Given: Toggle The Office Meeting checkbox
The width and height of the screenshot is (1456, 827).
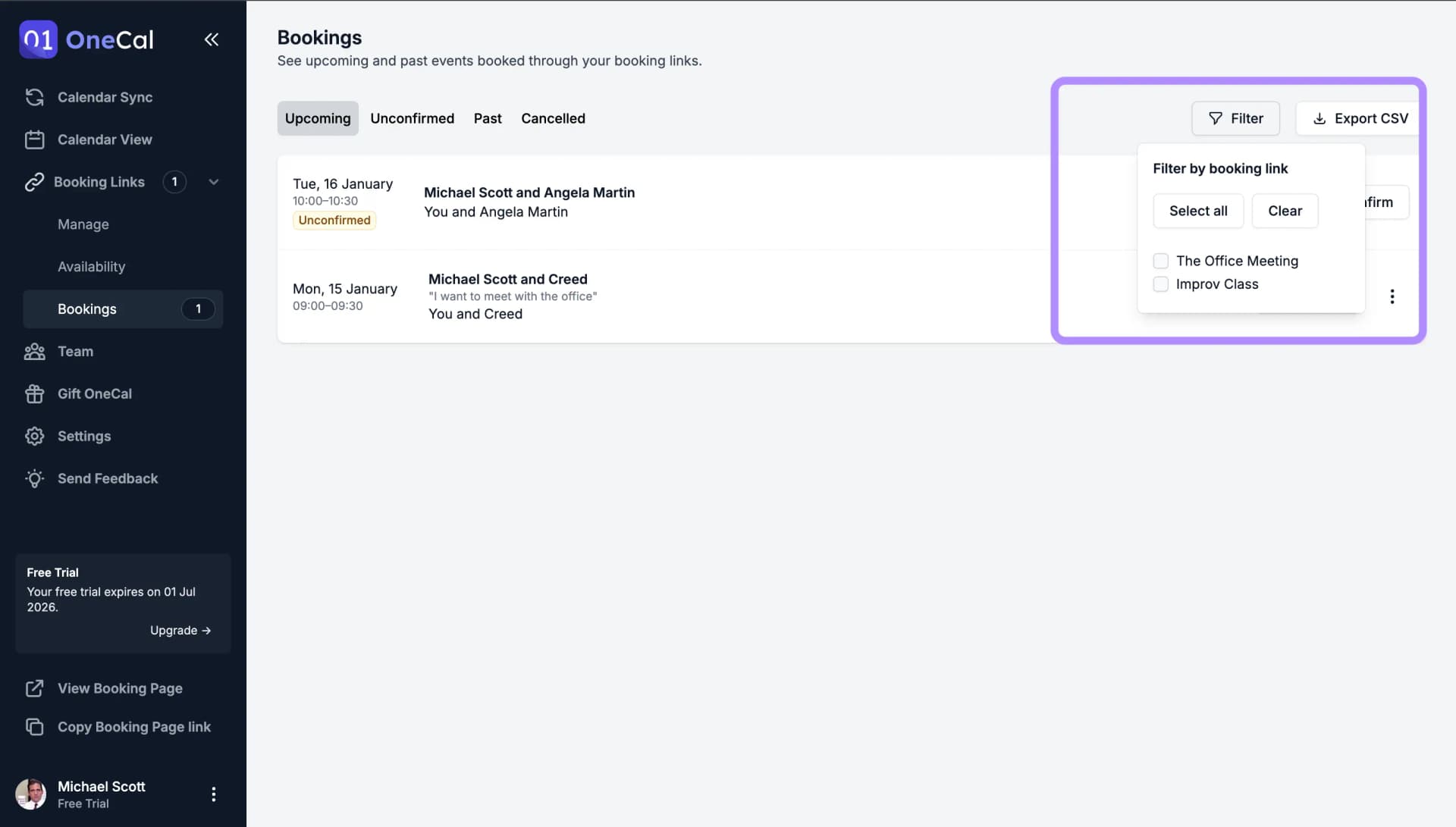Looking at the screenshot, I should click(1161, 260).
